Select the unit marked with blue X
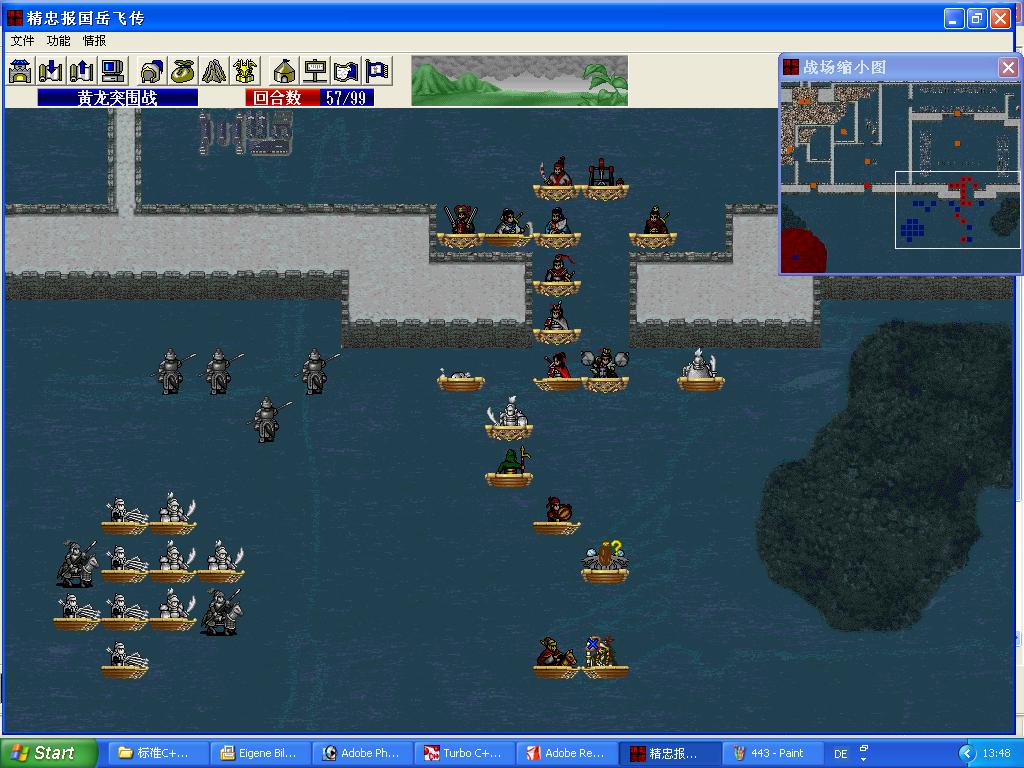 [x=605, y=657]
